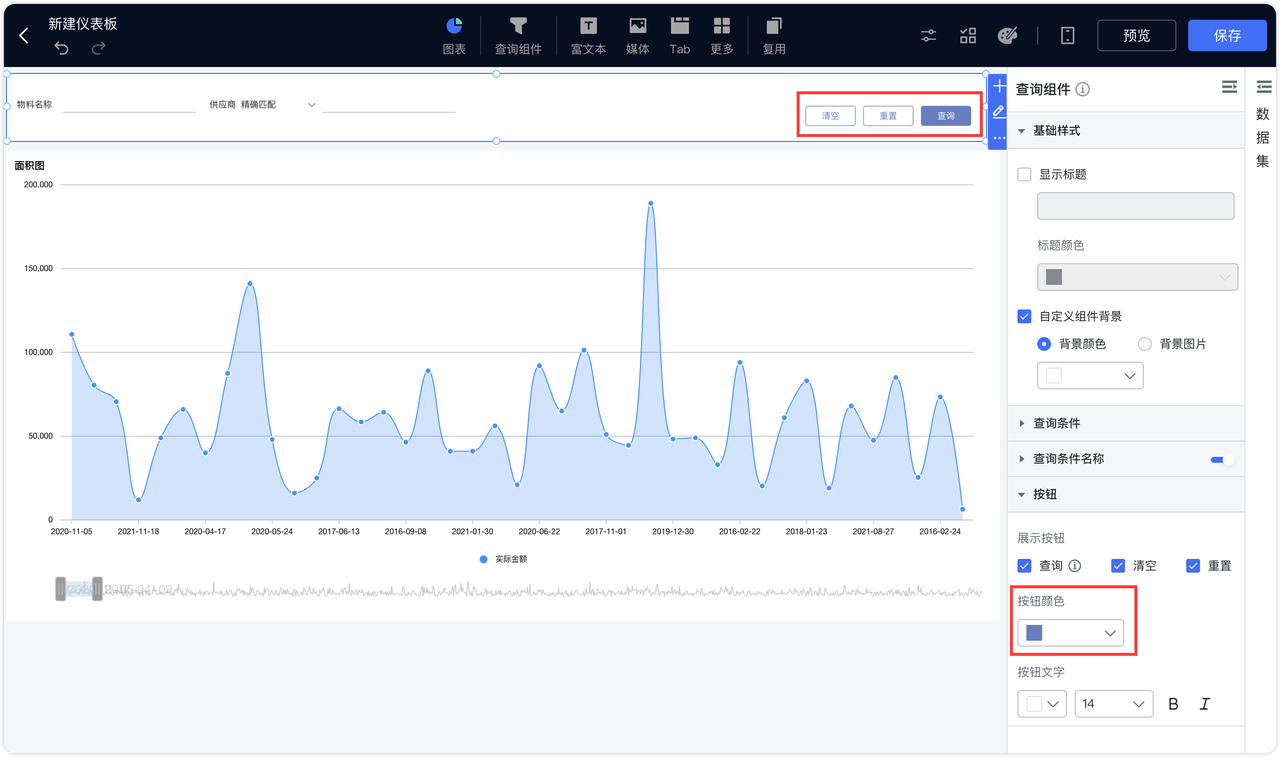Screen dimensions: 1280x757
Task: Open the background color dropdown
Action: click(1090, 376)
